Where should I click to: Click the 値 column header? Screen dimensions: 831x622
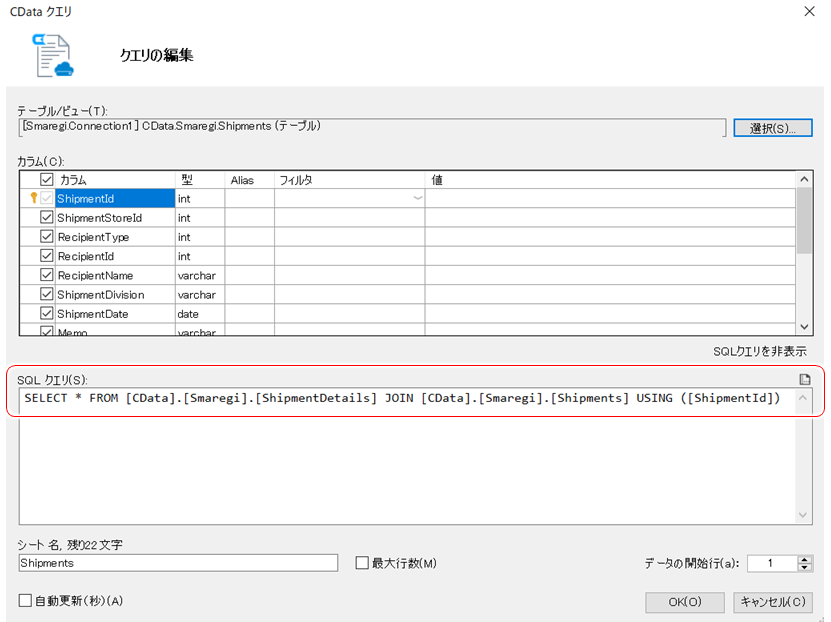[x=610, y=180]
